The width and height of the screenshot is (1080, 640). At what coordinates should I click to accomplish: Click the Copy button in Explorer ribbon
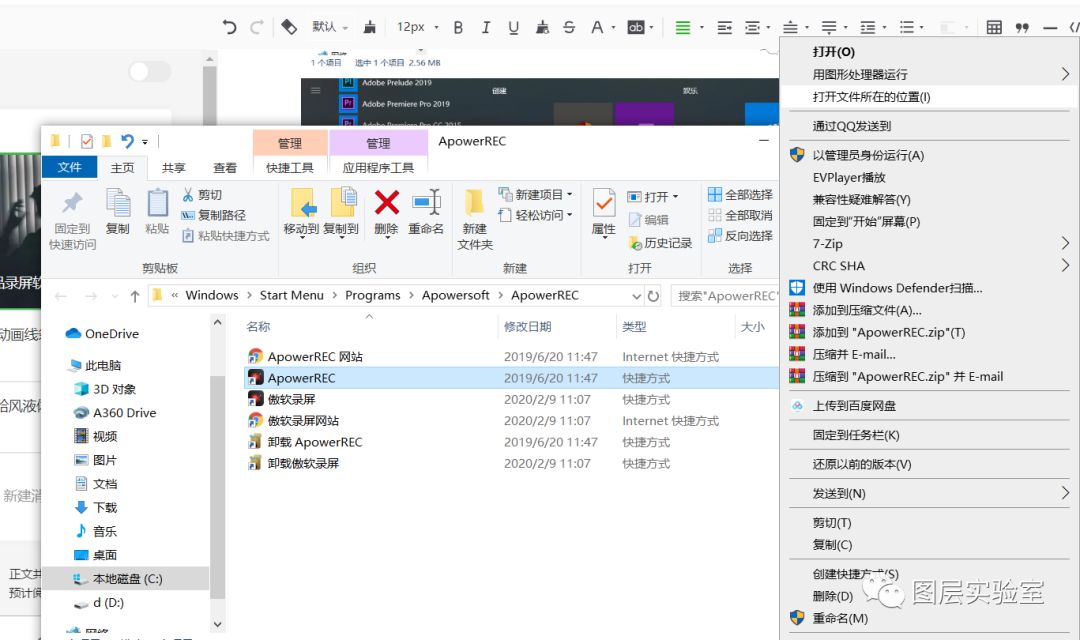coord(118,211)
